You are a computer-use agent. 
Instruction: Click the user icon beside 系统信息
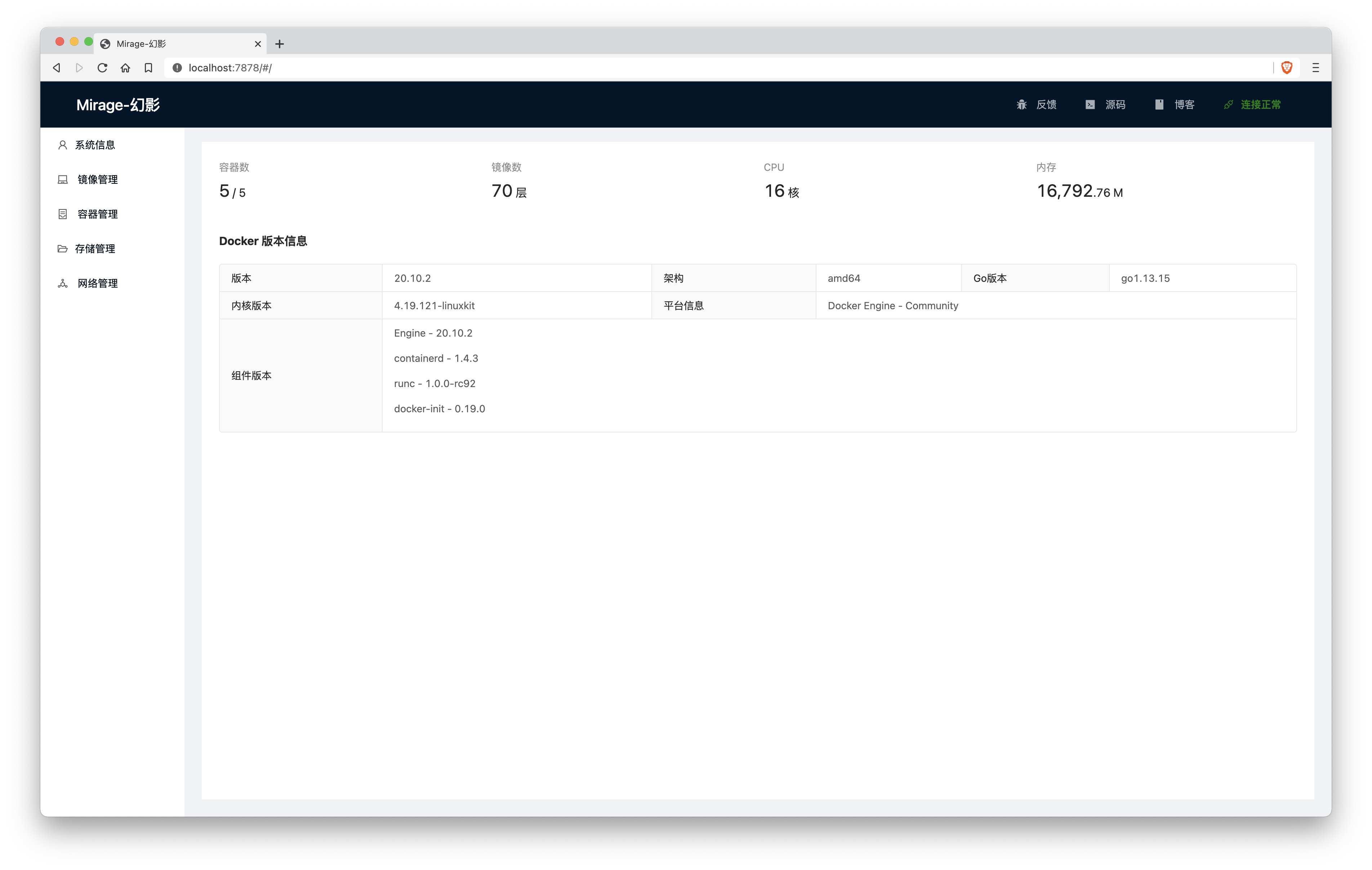click(63, 145)
